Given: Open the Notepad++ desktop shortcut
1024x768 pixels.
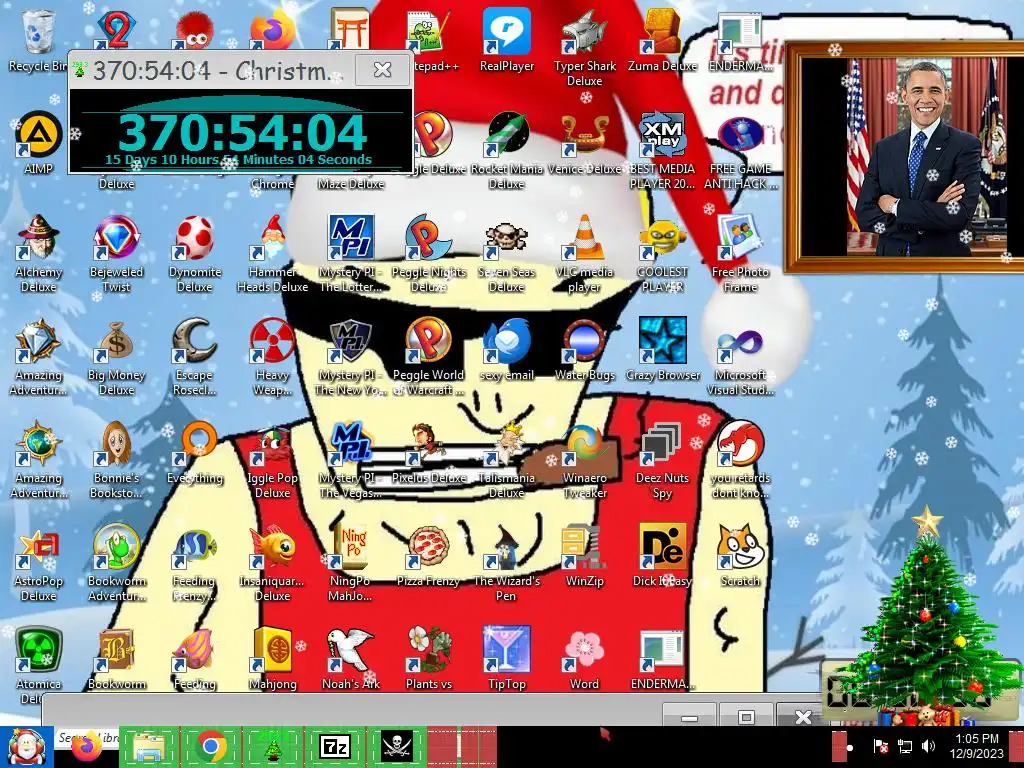Looking at the screenshot, I should click(429, 40).
